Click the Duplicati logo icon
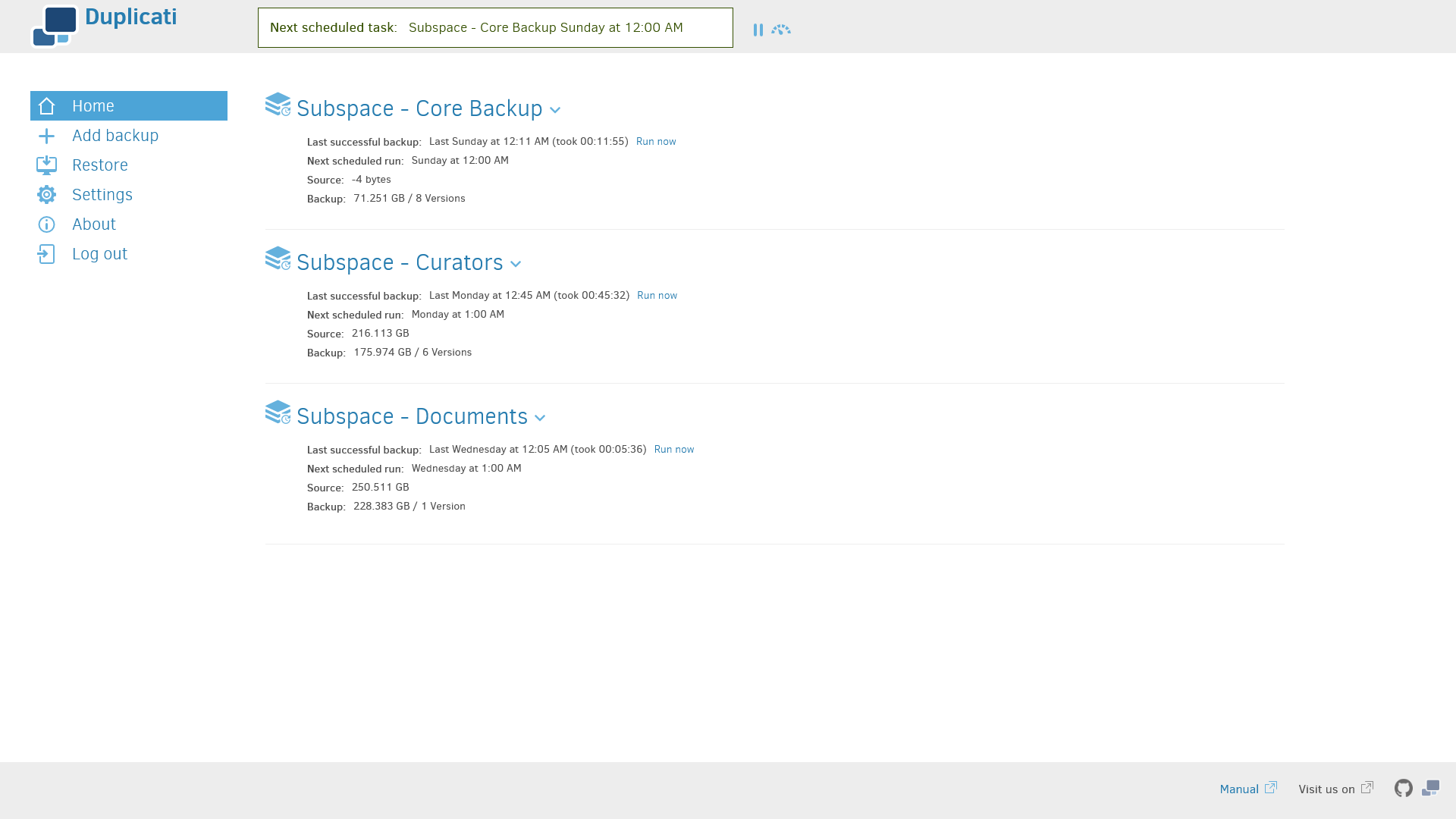The height and width of the screenshot is (819, 1456). coord(55,27)
